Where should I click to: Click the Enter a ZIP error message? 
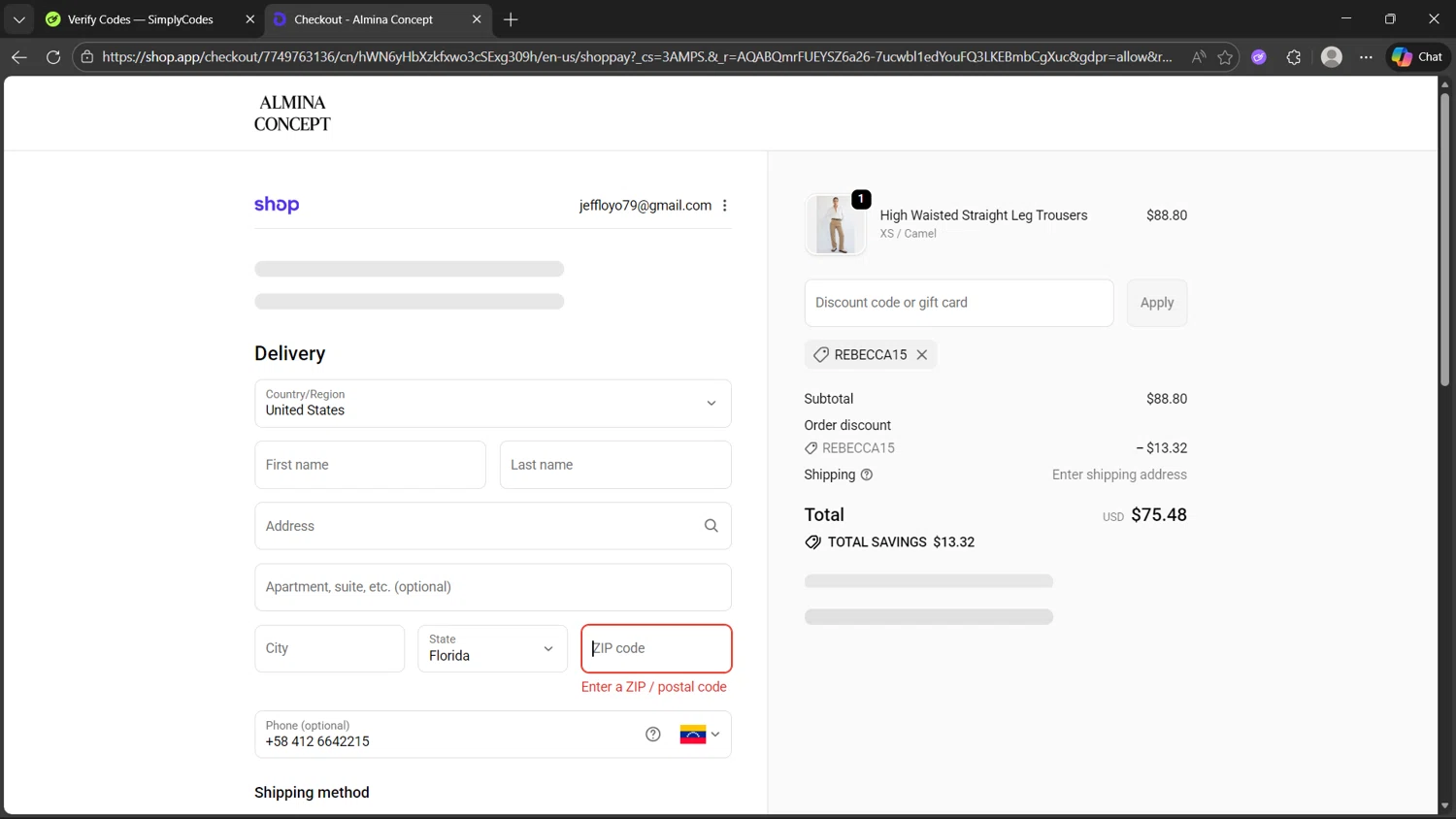tap(654, 687)
